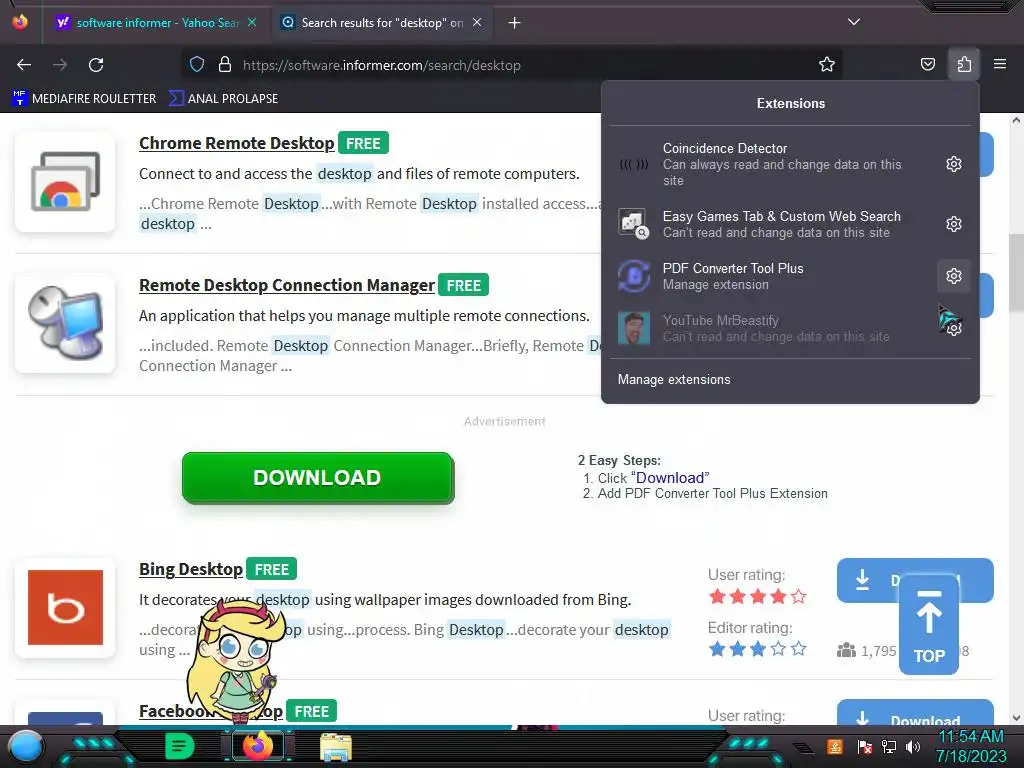This screenshot has height=768, width=1024.
Task: Toggle the Extensions puzzle-piece toolbar button
Action: [x=964, y=65]
